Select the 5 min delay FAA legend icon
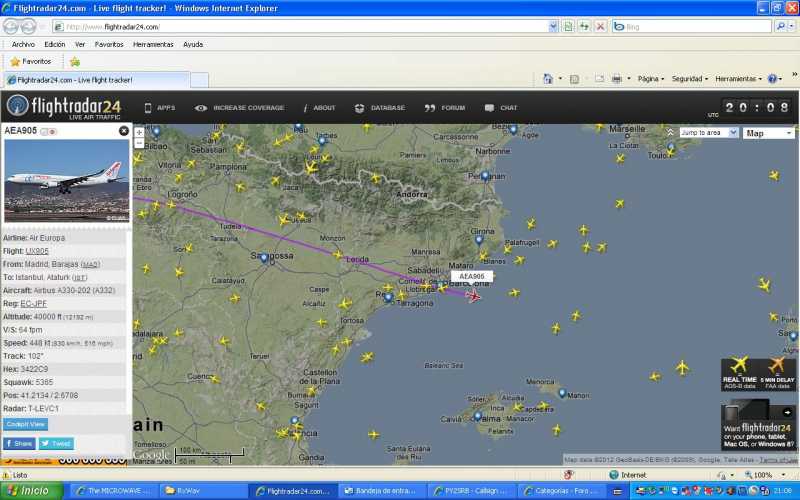Screen dimensions: 800x500 click(x=777, y=373)
